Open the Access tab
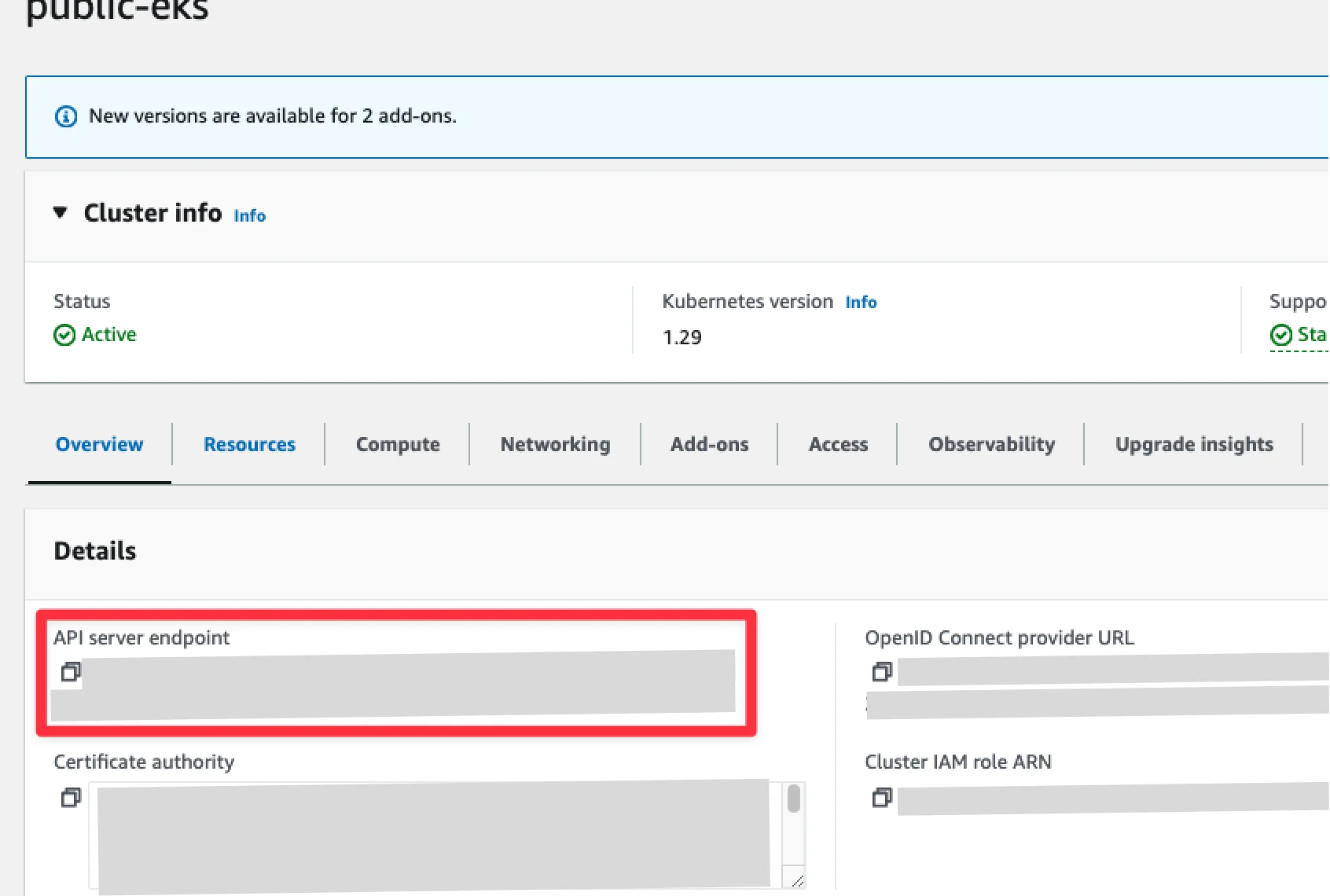This screenshot has width=1330, height=896. [838, 445]
